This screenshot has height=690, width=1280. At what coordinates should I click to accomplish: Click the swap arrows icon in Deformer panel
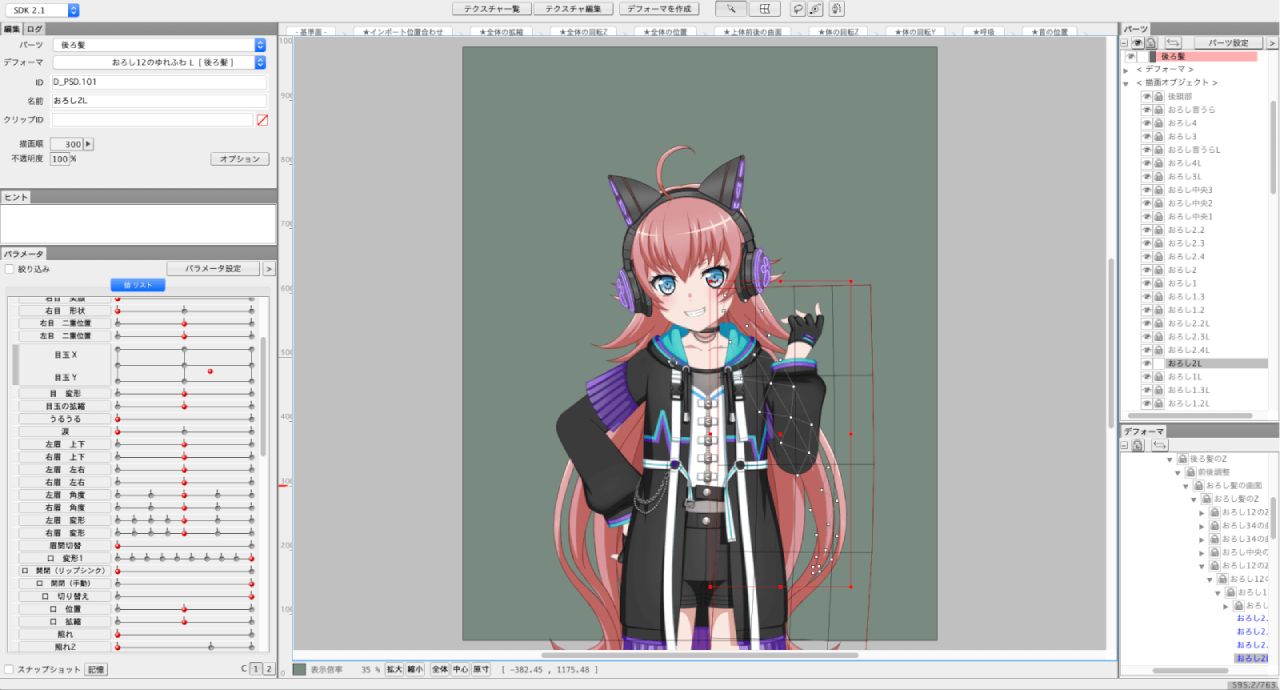(x=1159, y=445)
